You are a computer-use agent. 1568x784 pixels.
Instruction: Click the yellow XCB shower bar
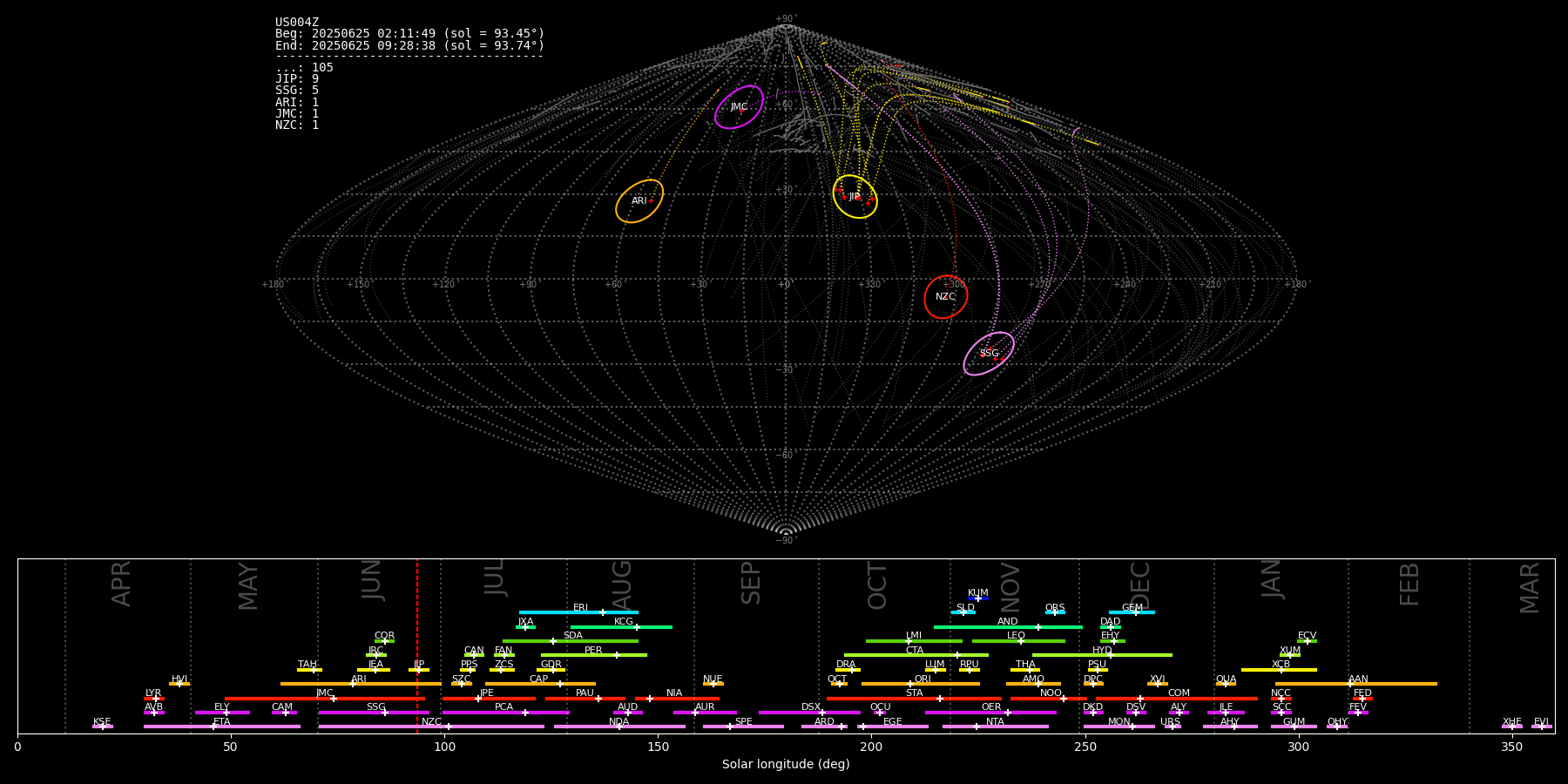coord(1279,670)
